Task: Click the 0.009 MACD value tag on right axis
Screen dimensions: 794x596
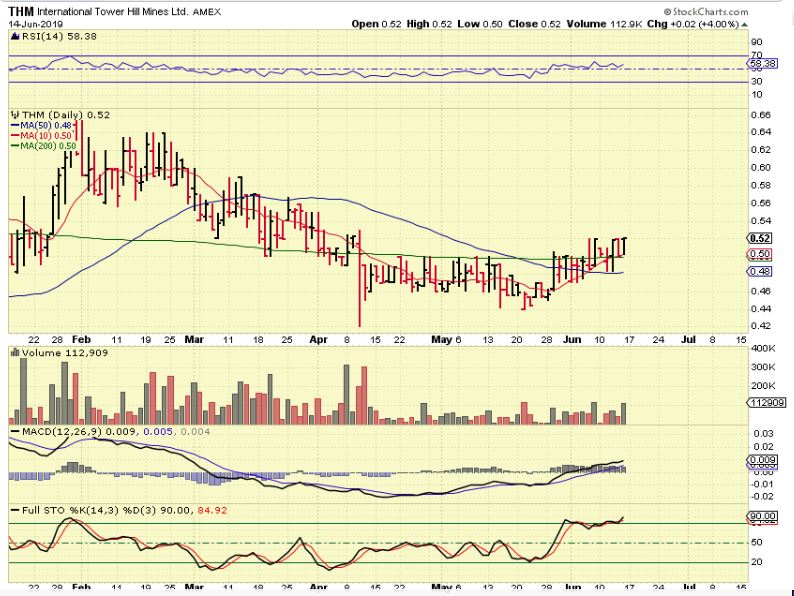Action: (x=762, y=460)
